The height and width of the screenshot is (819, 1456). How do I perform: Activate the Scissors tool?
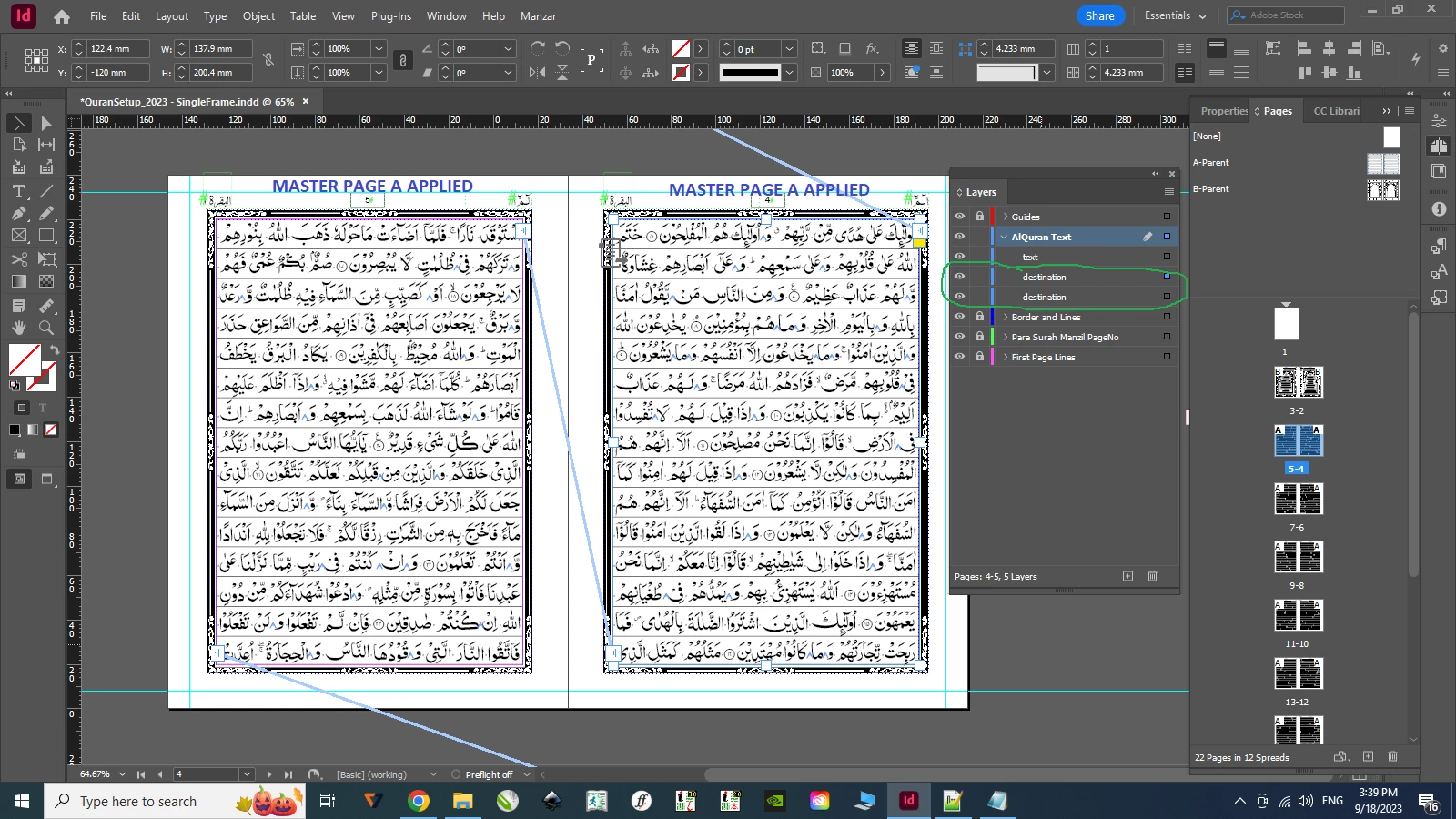[x=19, y=259]
